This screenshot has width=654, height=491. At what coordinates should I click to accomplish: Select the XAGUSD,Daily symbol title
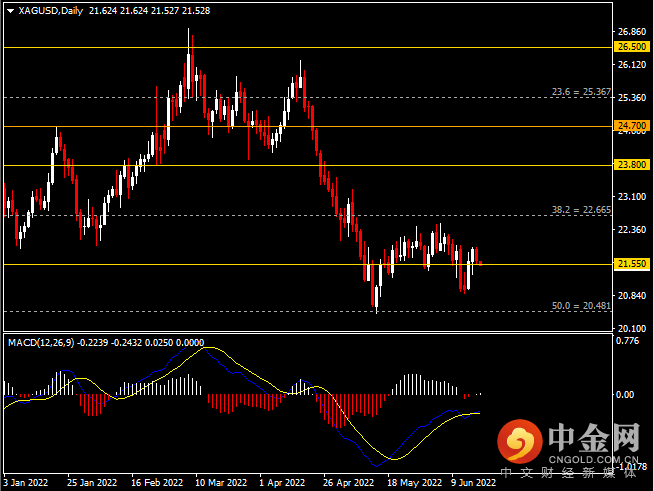tap(50, 11)
